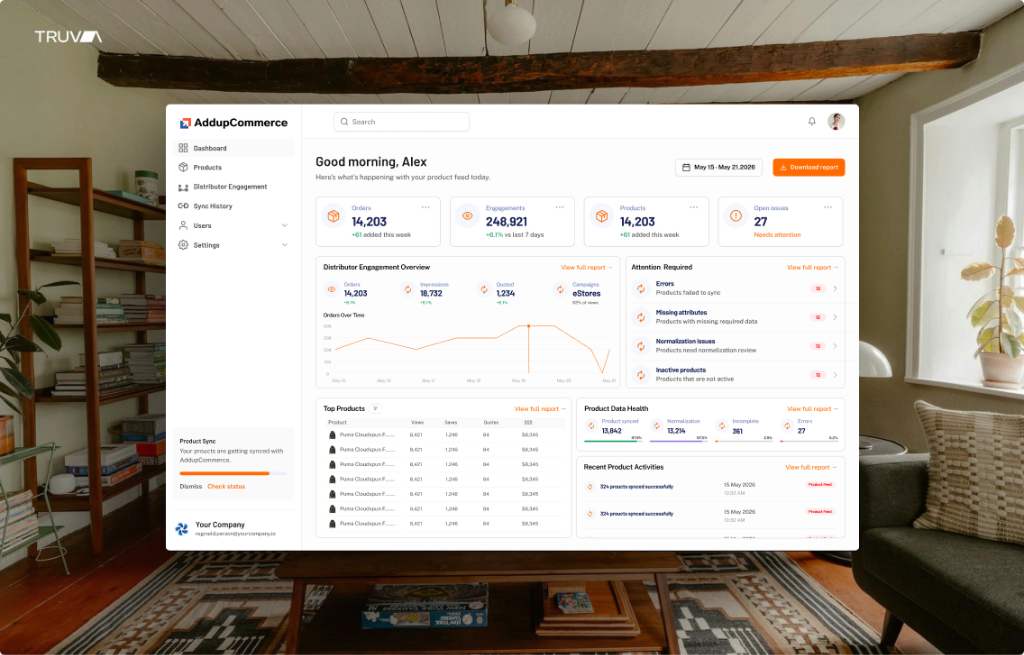The width and height of the screenshot is (1024, 655).
Task: View full report for Recent Product Activities
Action: pos(811,468)
